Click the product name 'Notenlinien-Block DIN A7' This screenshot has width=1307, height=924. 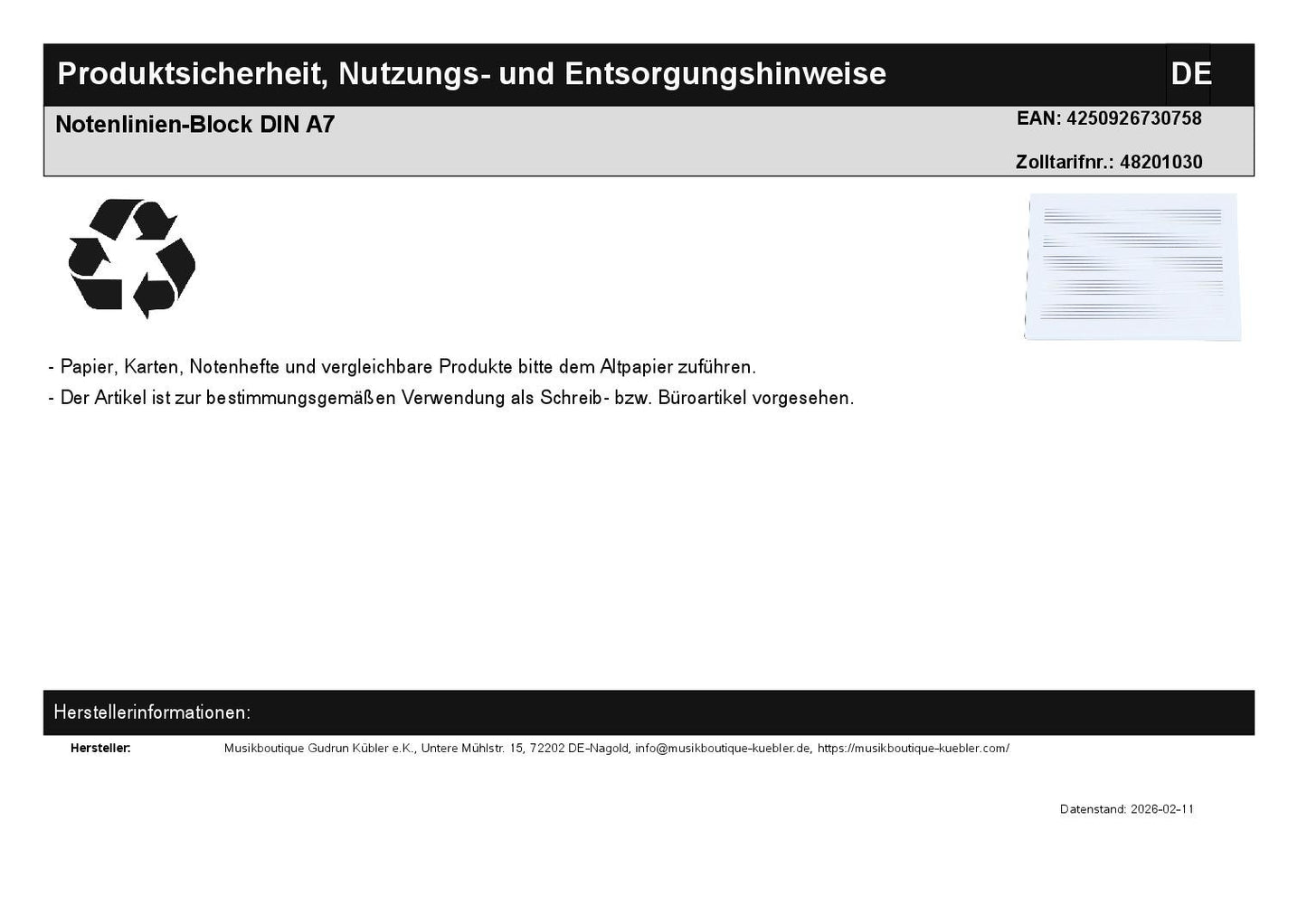(x=194, y=125)
